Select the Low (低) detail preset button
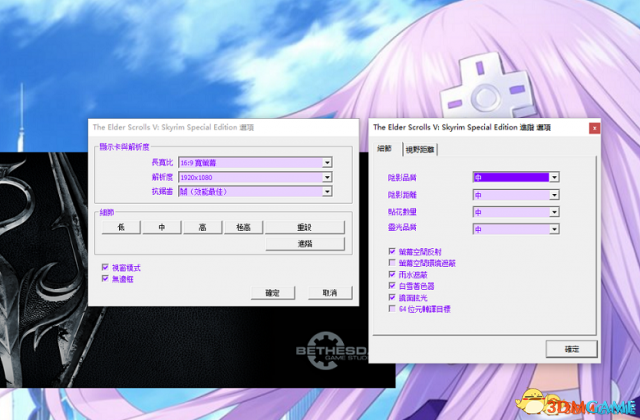 121,227
